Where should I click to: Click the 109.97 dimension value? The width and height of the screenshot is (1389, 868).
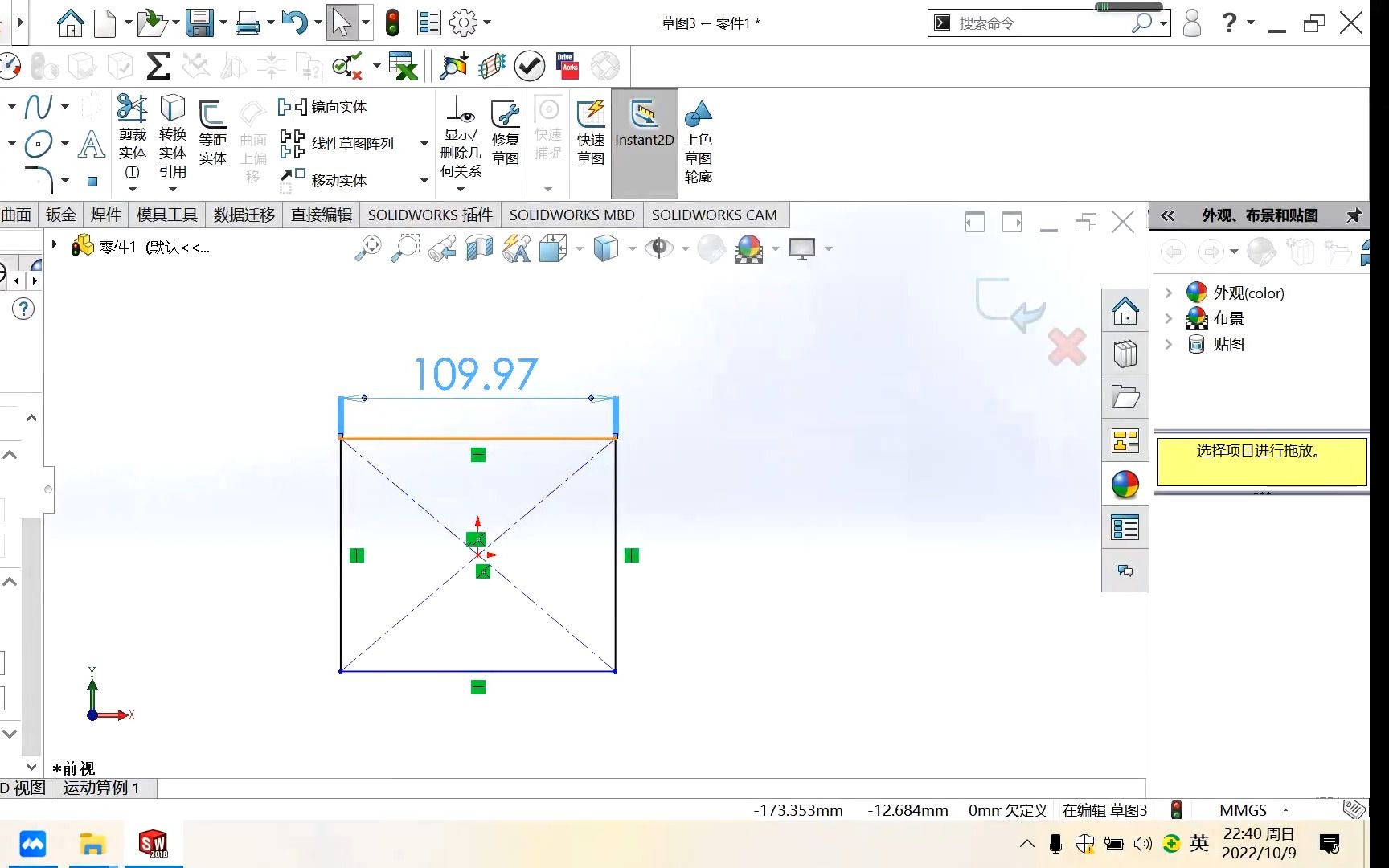(475, 374)
